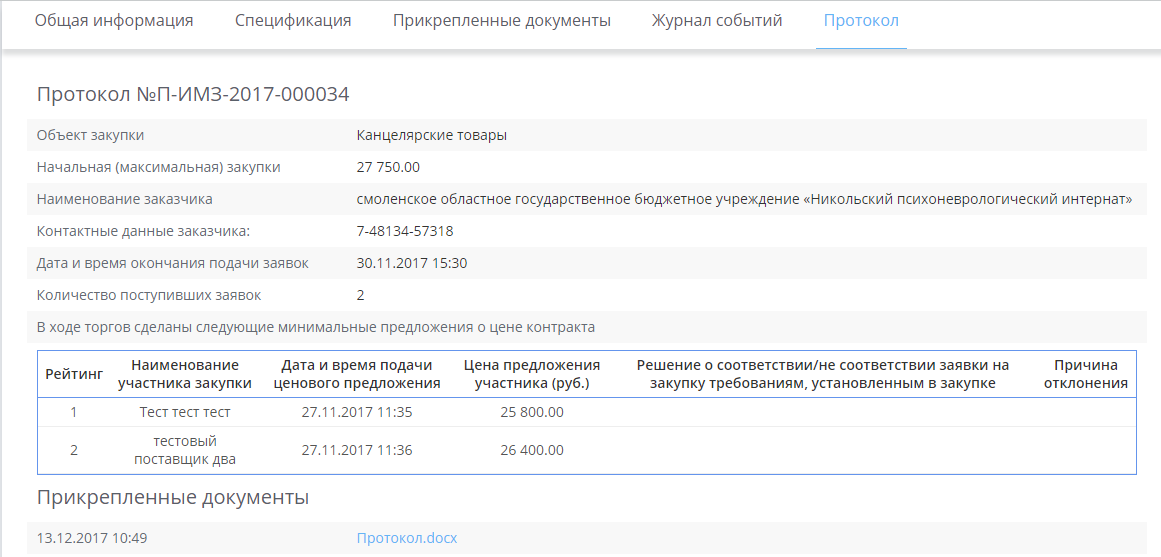Image resolution: width=1161 pixels, height=557 pixels.
Task: Click the Протокол №П-ИМЗ-2017-000034 heading
Action: click(x=193, y=95)
